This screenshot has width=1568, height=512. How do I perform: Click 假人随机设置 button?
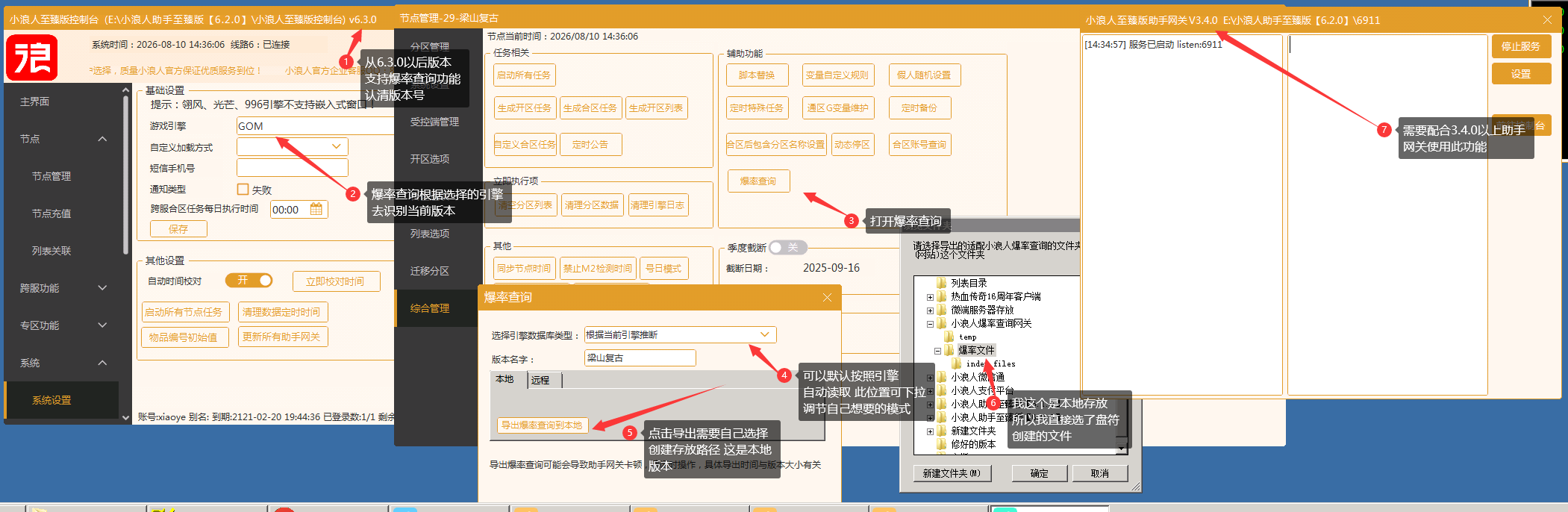[x=925, y=75]
